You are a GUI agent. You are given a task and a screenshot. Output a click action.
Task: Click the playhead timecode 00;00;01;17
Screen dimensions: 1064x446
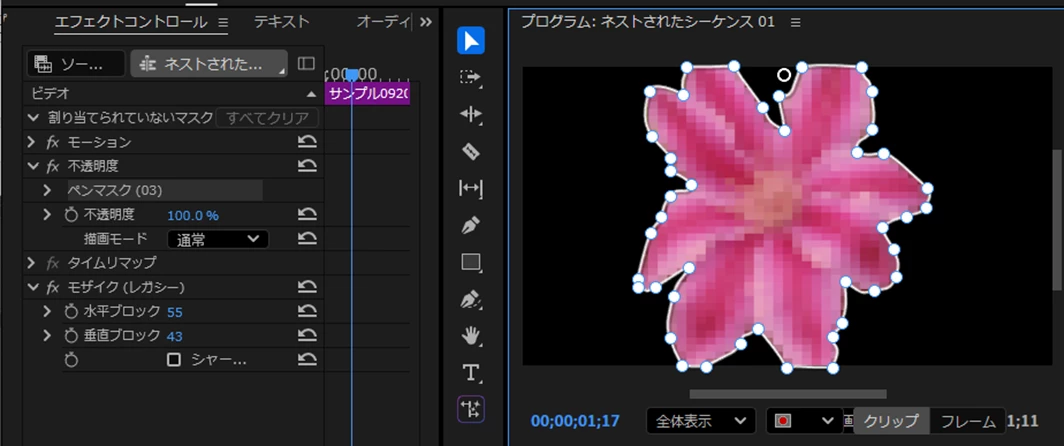pos(575,421)
